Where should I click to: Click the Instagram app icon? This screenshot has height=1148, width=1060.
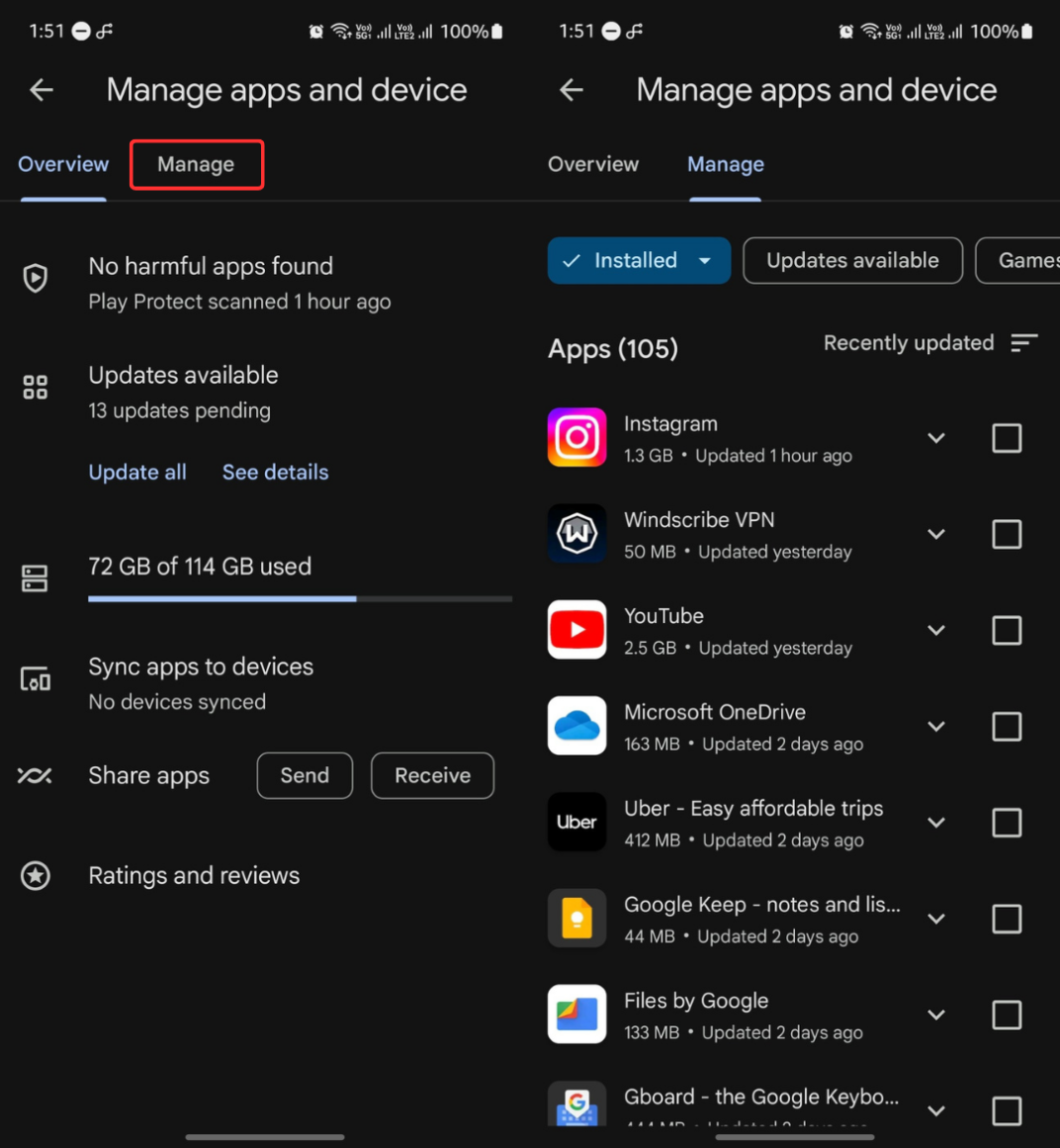pyautogui.click(x=577, y=438)
